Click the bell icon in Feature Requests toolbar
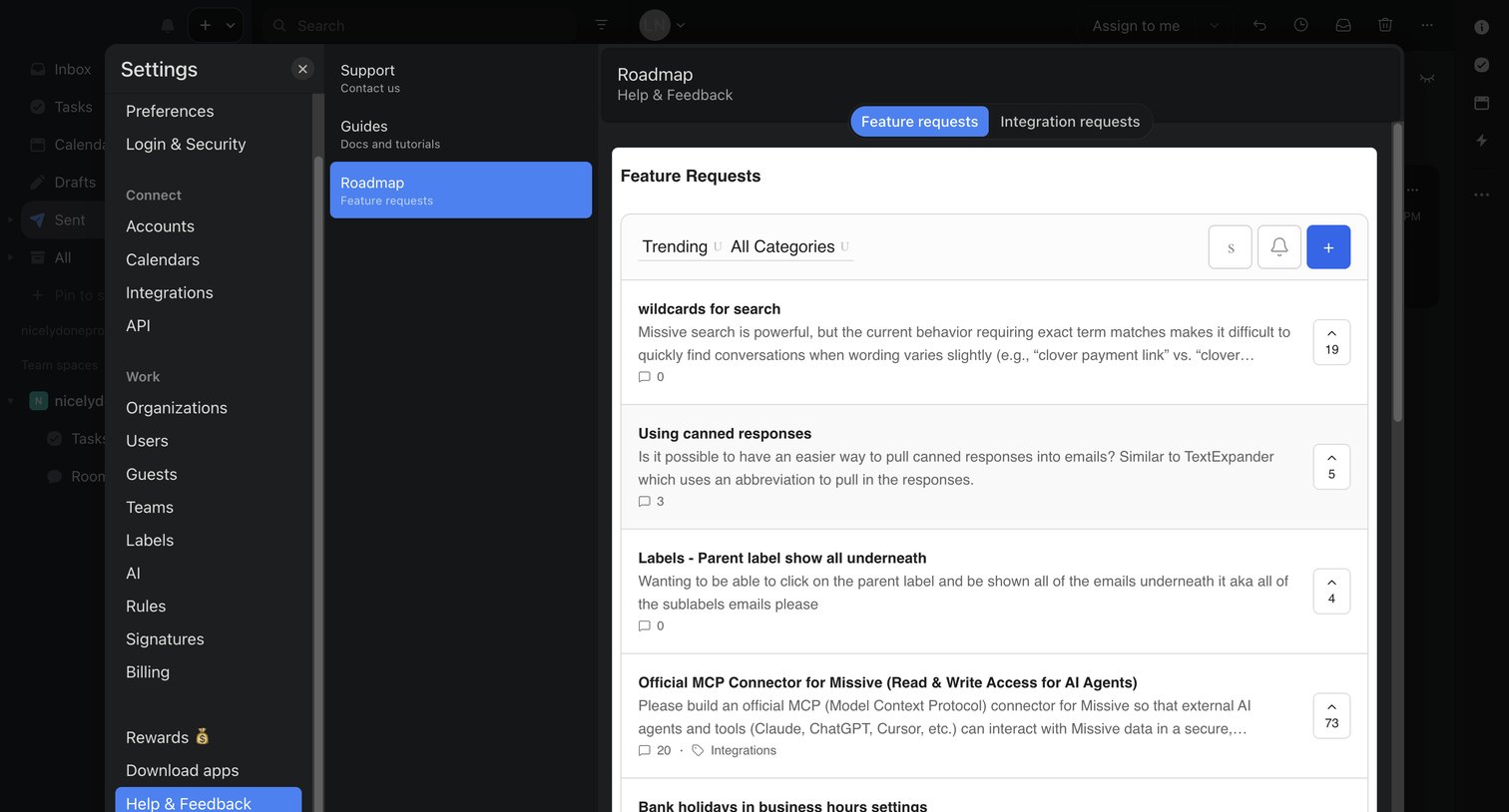Image resolution: width=1509 pixels, height=812 pixels. [x=1278, y=246]
